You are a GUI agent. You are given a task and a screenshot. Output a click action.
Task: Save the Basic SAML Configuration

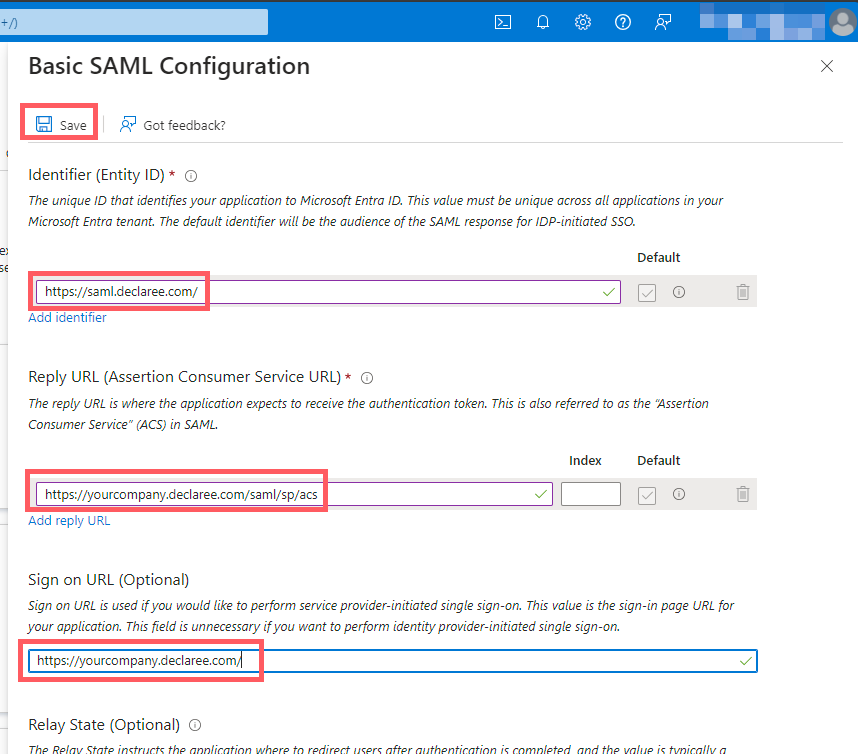tap(58, 124)
